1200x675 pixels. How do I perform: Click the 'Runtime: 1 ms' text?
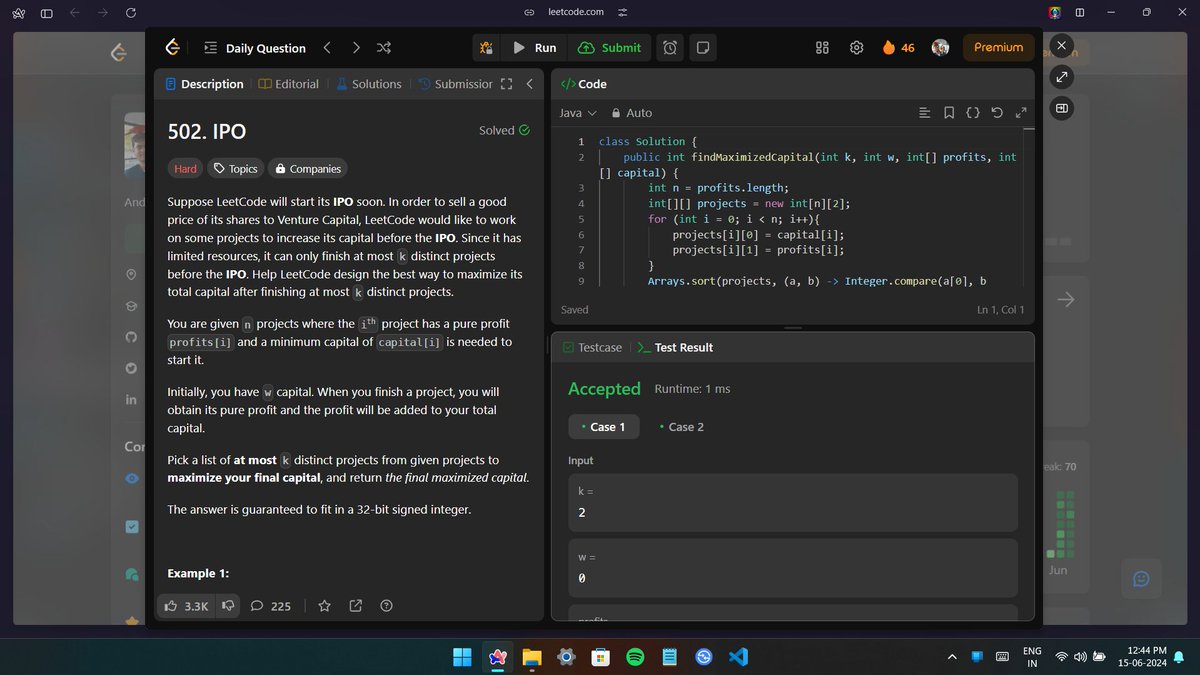[x=692, y=388]
